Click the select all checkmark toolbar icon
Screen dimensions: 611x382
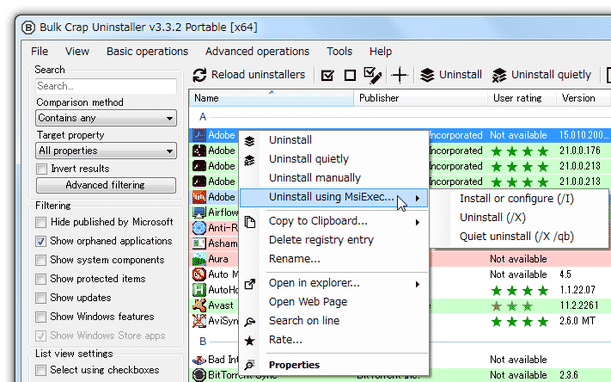(327, 75)
